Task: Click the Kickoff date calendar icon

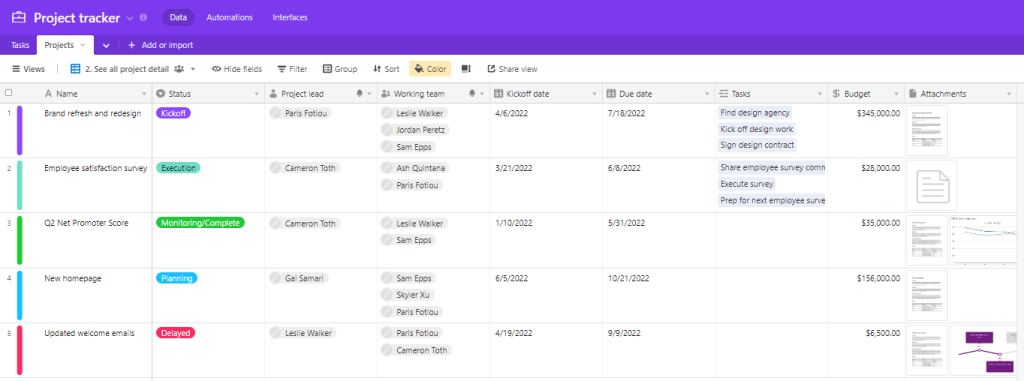Action: 498,93
